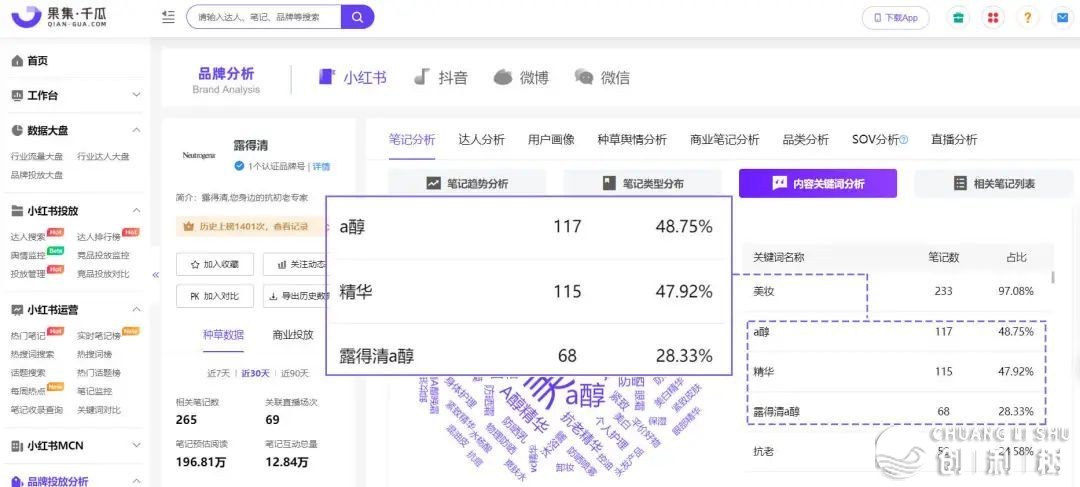Open the help question mark icon

pos(1028,18)
